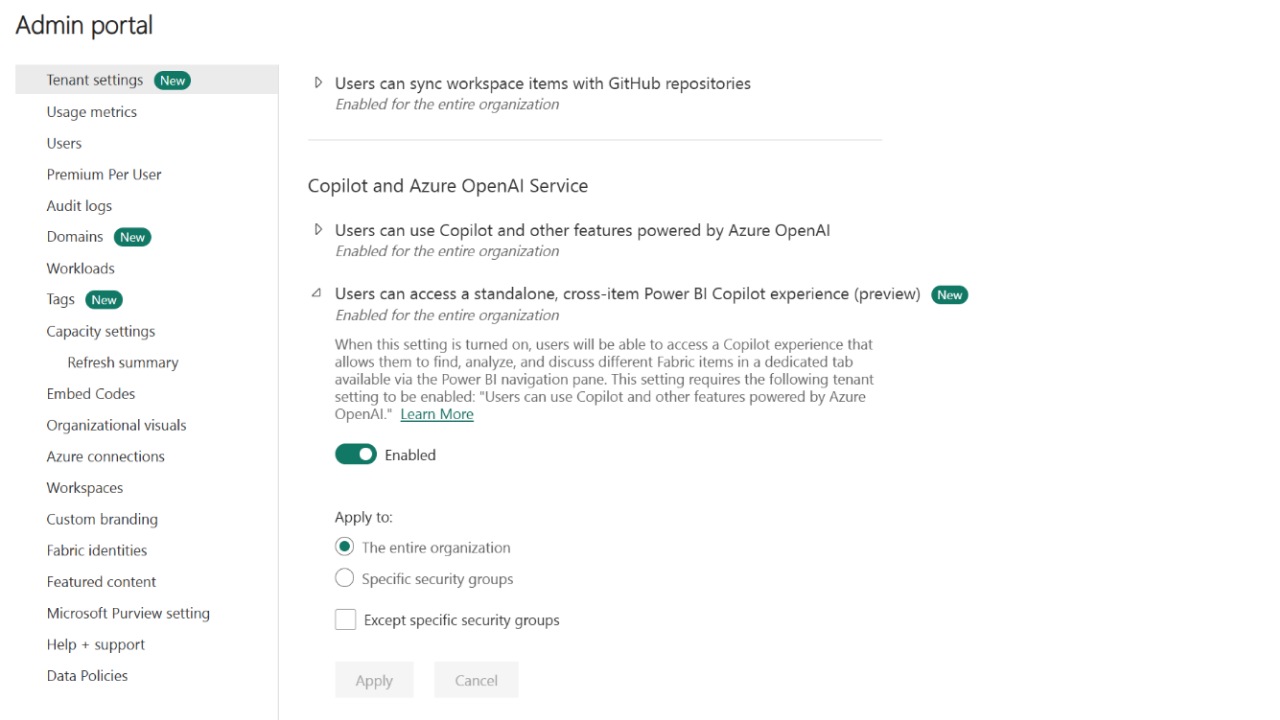Viewport: 1280px width, 720px height.
Task: Switch to Tenant settings
Action: tap(94, 79)
